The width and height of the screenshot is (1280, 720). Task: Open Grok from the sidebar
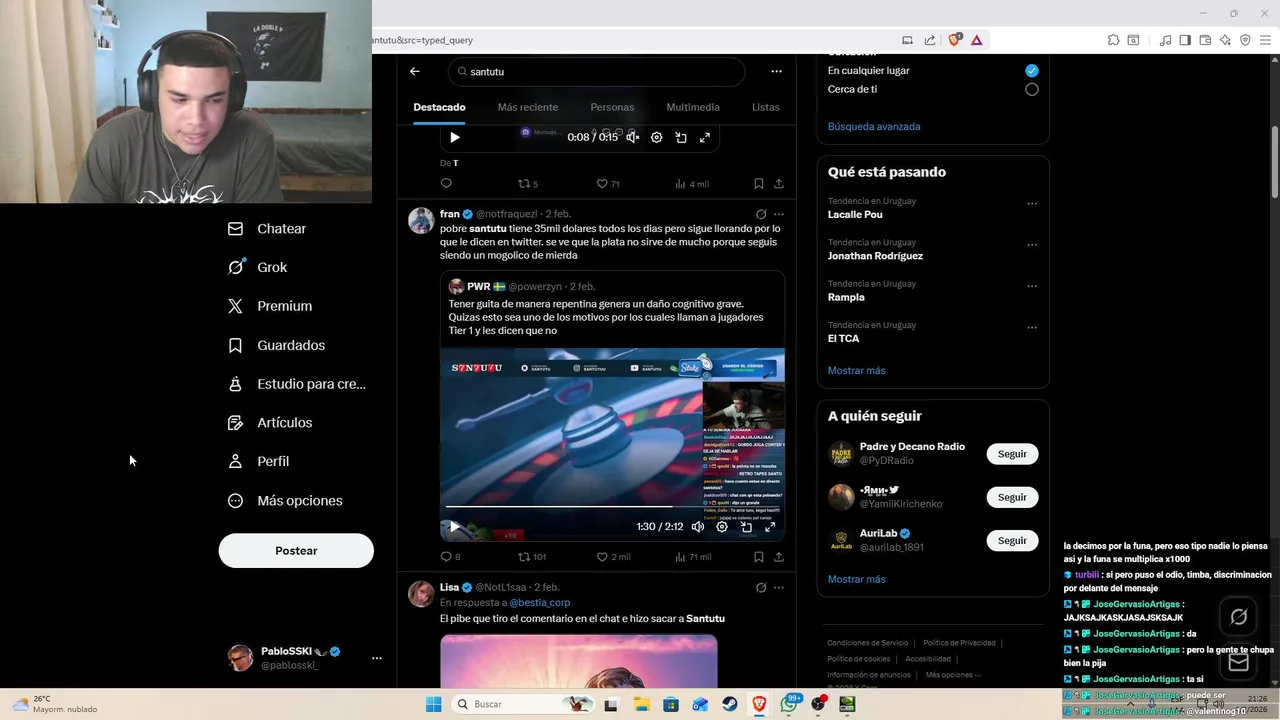[258, 267]
